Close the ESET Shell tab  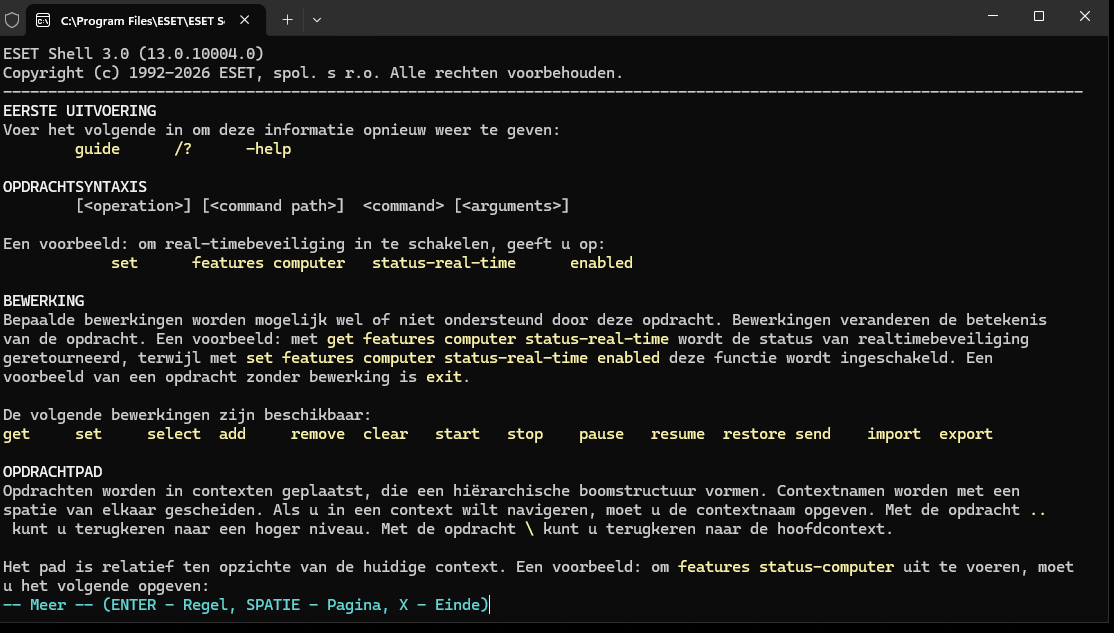[x=244, y=20]
